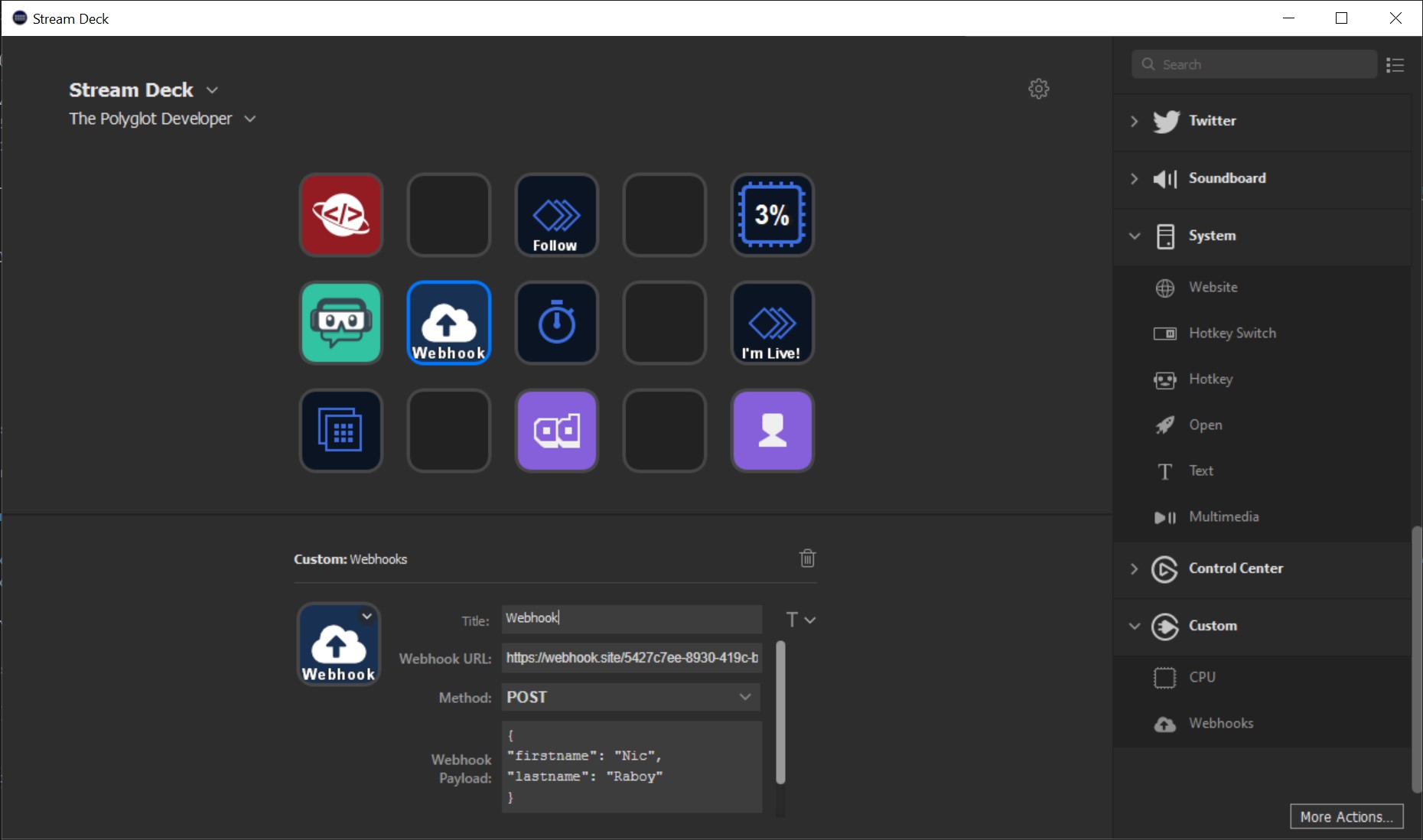Maximize the Stream Deck window
The width and height of the screenshot is (1423, 840).
(1341, 18)
